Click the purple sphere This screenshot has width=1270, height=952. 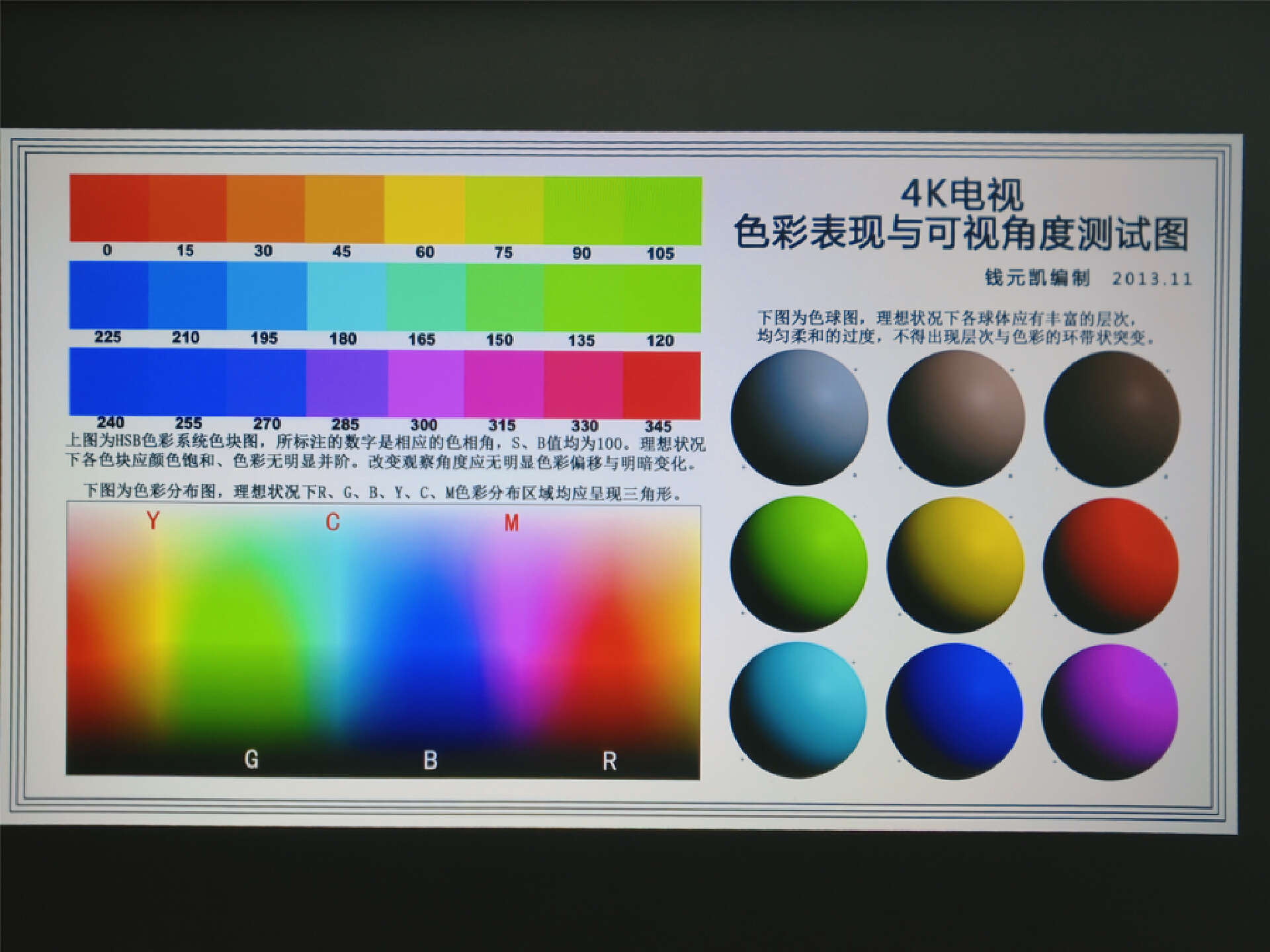point(1110,713)
